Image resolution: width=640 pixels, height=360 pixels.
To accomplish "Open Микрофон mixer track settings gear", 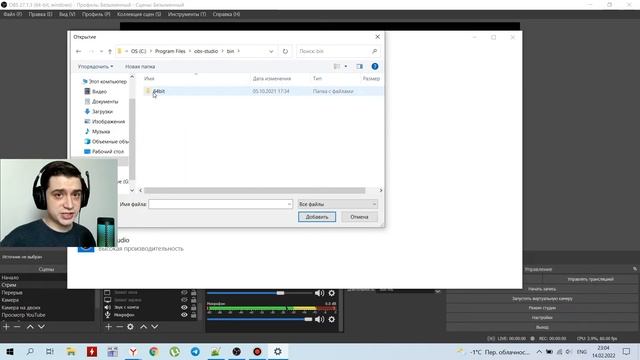I will (x=331, y=319).
